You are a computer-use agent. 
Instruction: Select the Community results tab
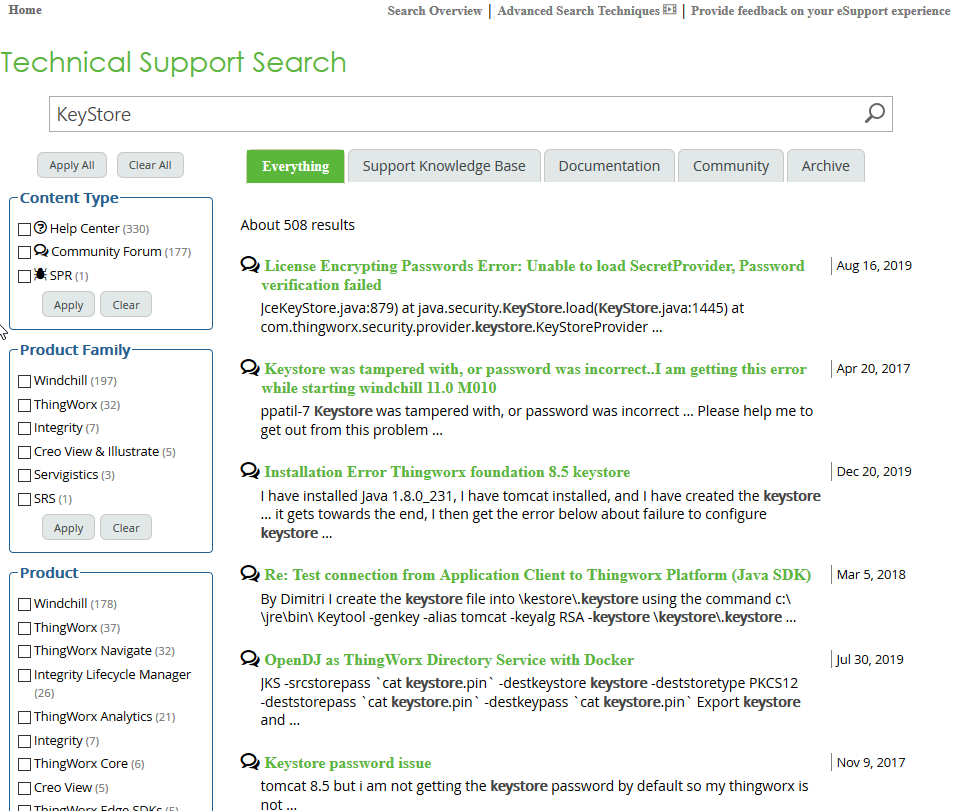pyautogui.click(x=730, y=165)
